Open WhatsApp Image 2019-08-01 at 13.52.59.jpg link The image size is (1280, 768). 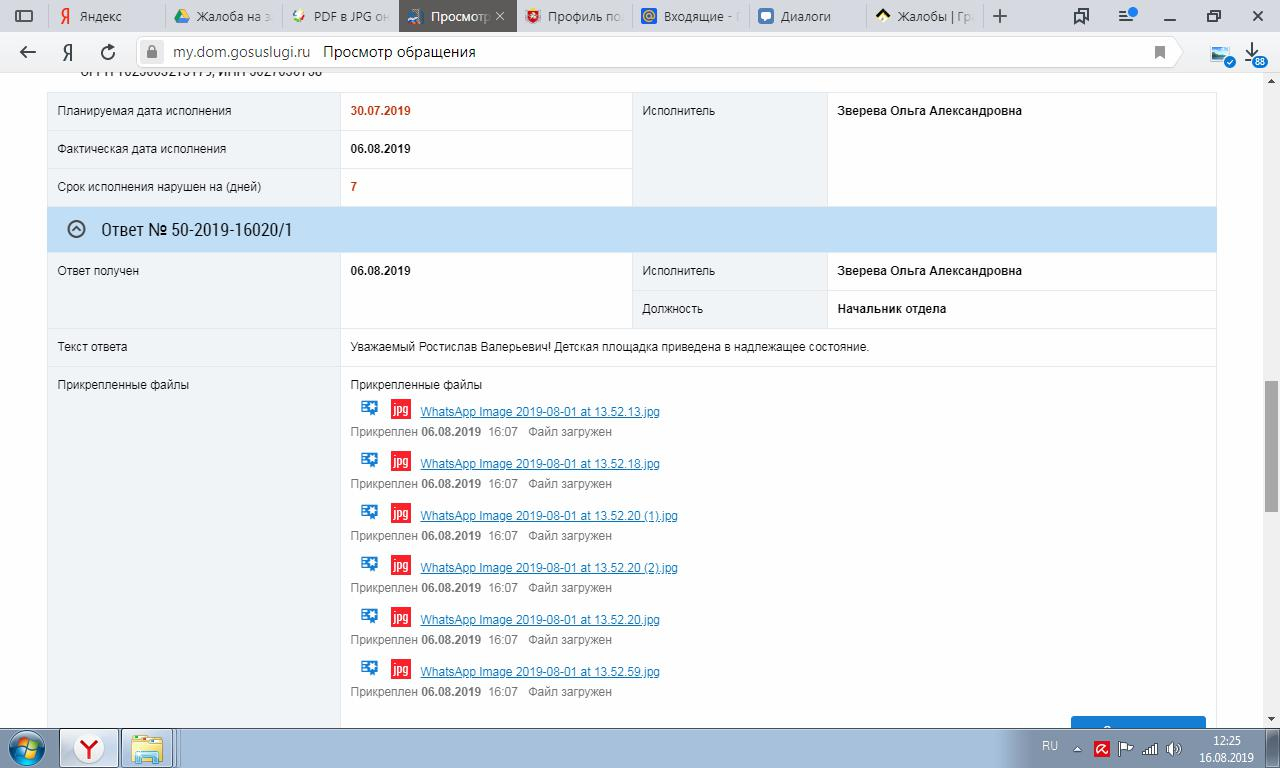(x=539, y=672)
